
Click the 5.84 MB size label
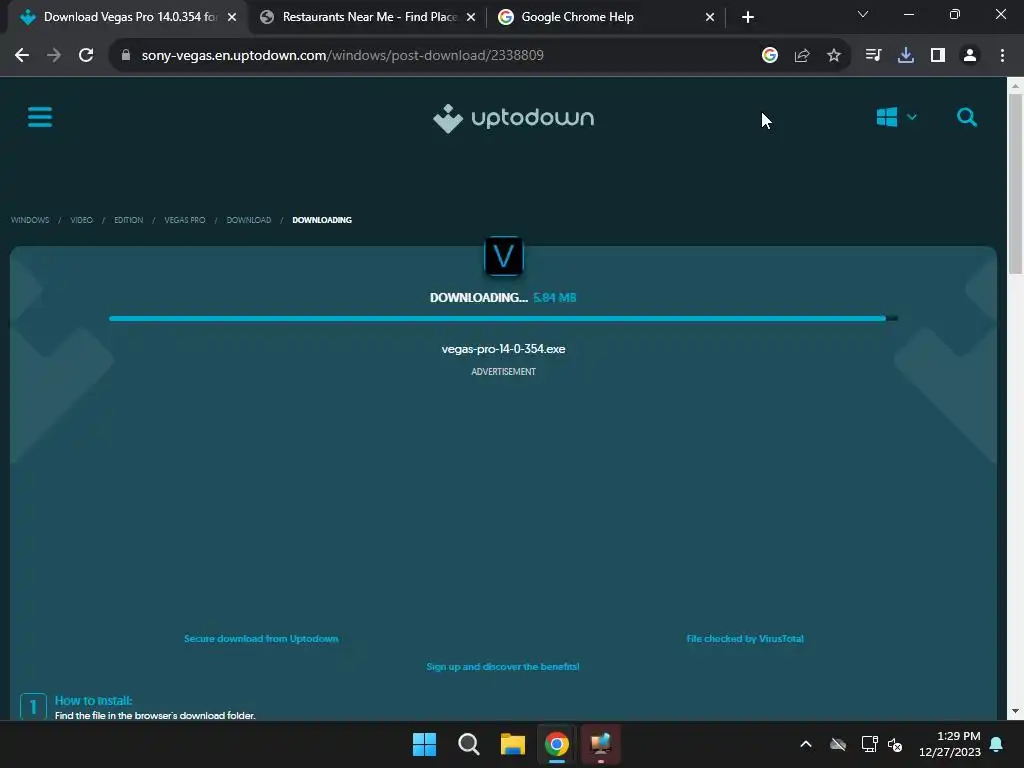554,298
